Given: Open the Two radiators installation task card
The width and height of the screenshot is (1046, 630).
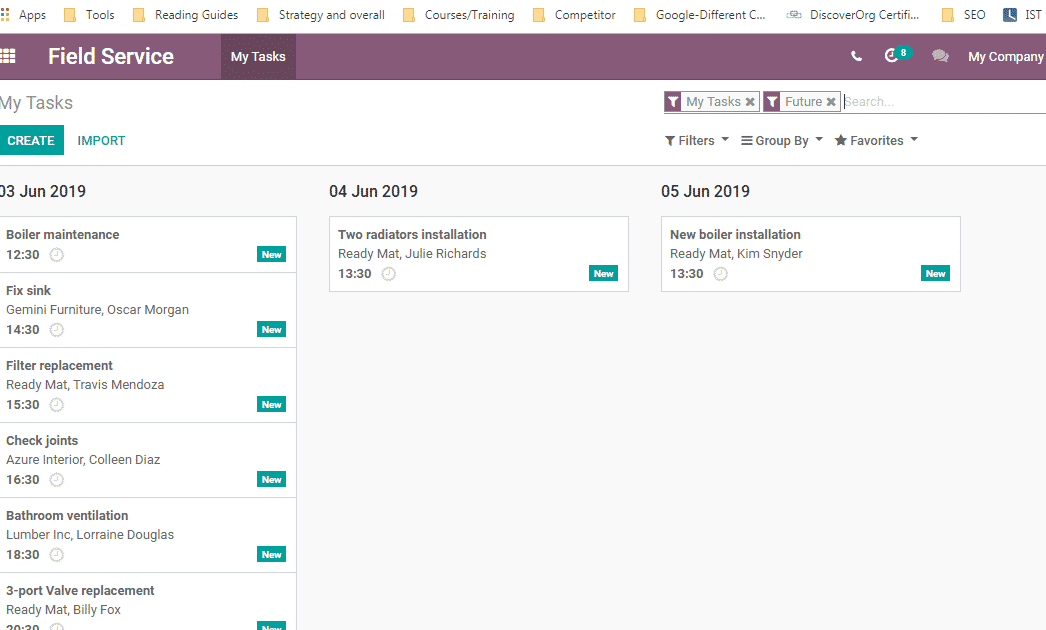Looking at the screenshot, I should (x=479, y=254).
